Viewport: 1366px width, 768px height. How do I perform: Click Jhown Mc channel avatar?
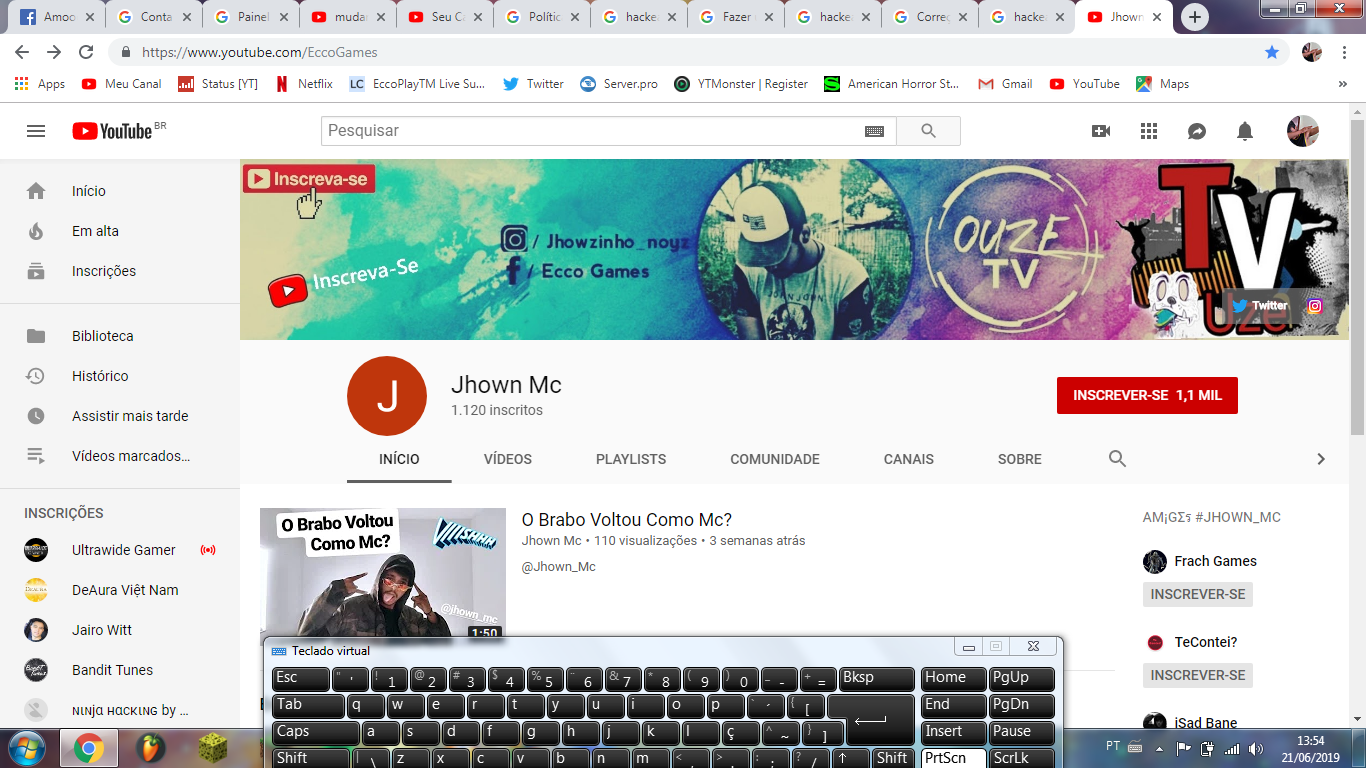pos(387,396)
